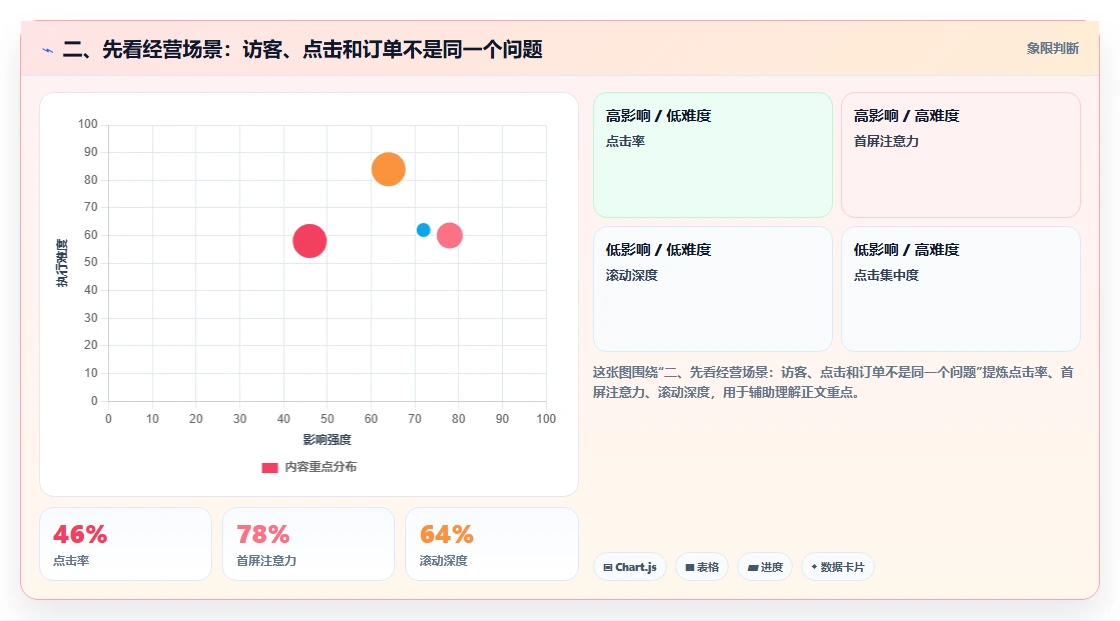Image resolution: width=1120 pixels, height=621 pixels.
Task: Click the 78% 首屏注意力 stat card
Action: point(309,544)
